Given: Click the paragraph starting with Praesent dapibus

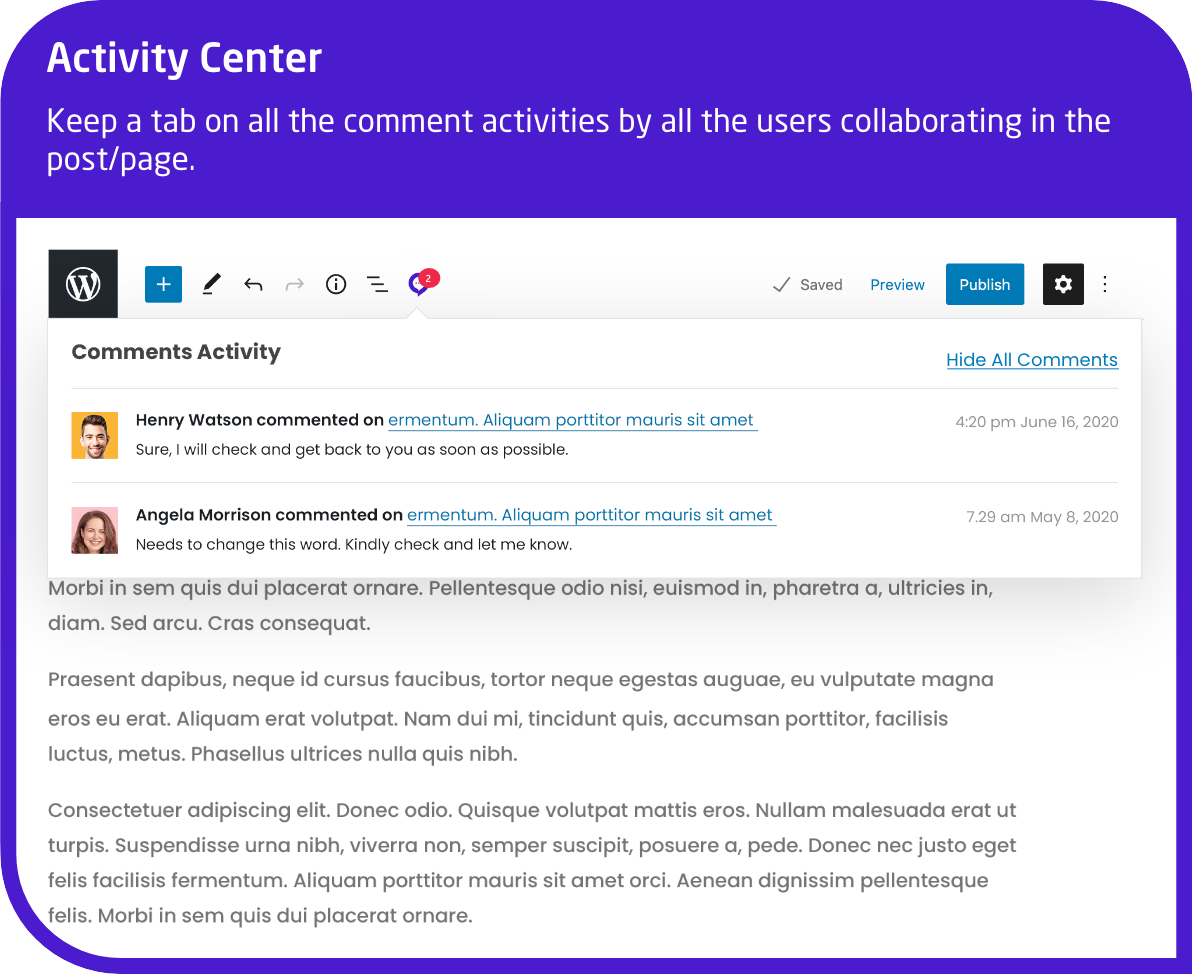Looking at the screenshot, I should coord(521,716).
